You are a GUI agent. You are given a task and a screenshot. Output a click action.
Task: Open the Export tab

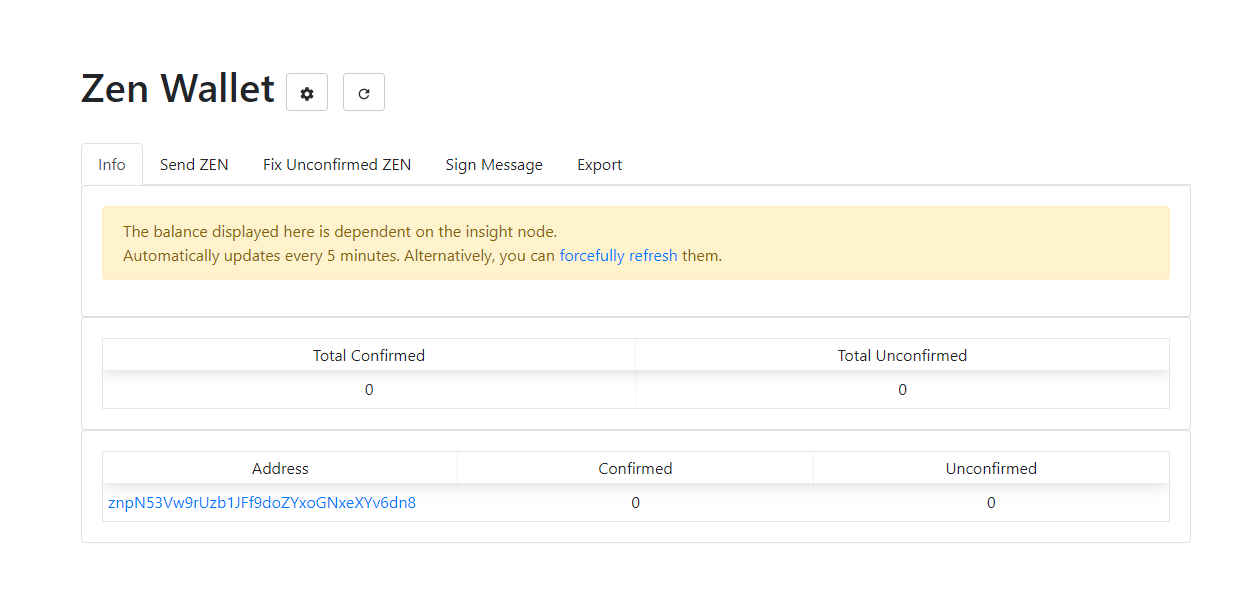coord(600,165)
